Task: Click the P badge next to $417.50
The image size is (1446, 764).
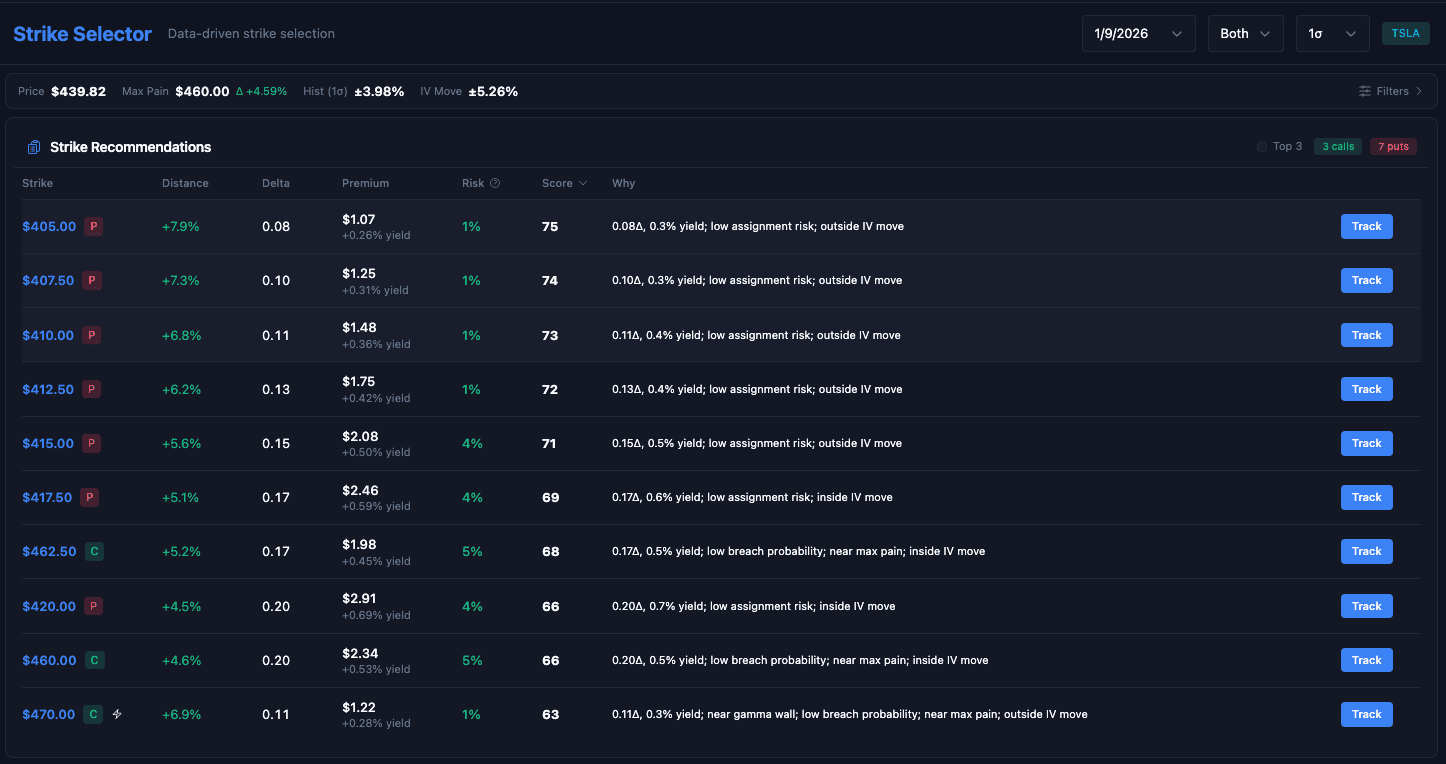Action: [90, 497]
